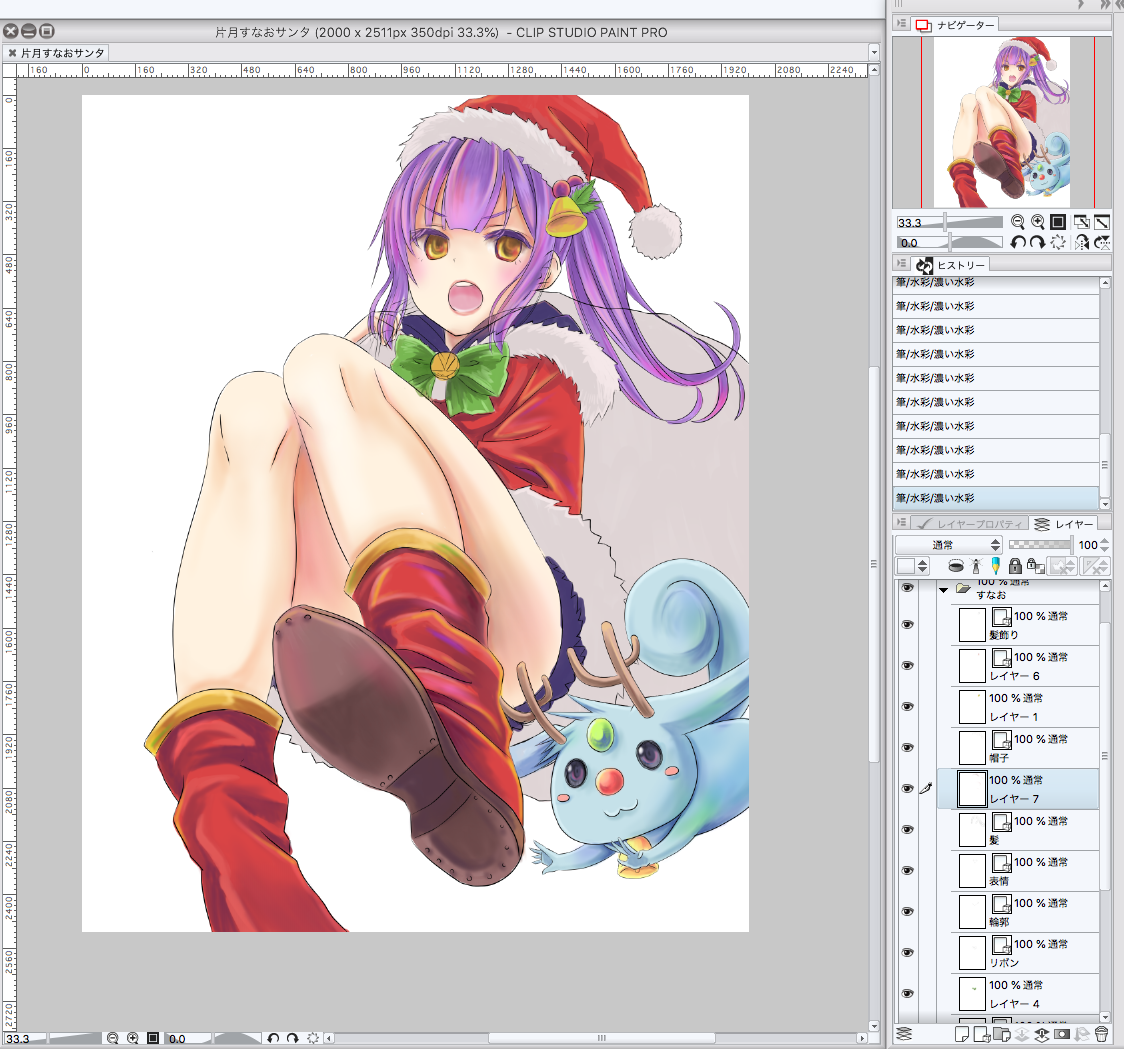Reset canvas rotation in Navigator panel

[1058, 242]
